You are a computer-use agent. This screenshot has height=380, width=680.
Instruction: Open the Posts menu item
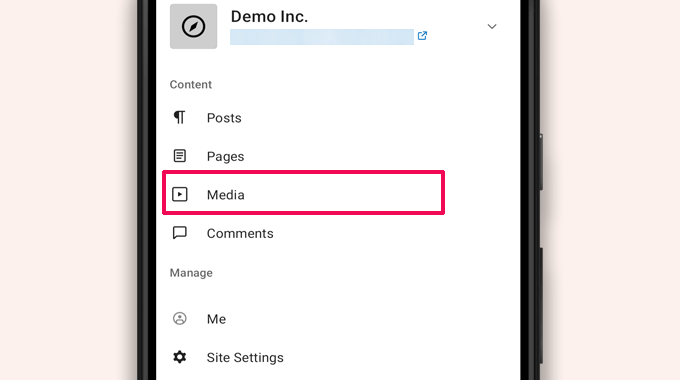click(224, 118)
